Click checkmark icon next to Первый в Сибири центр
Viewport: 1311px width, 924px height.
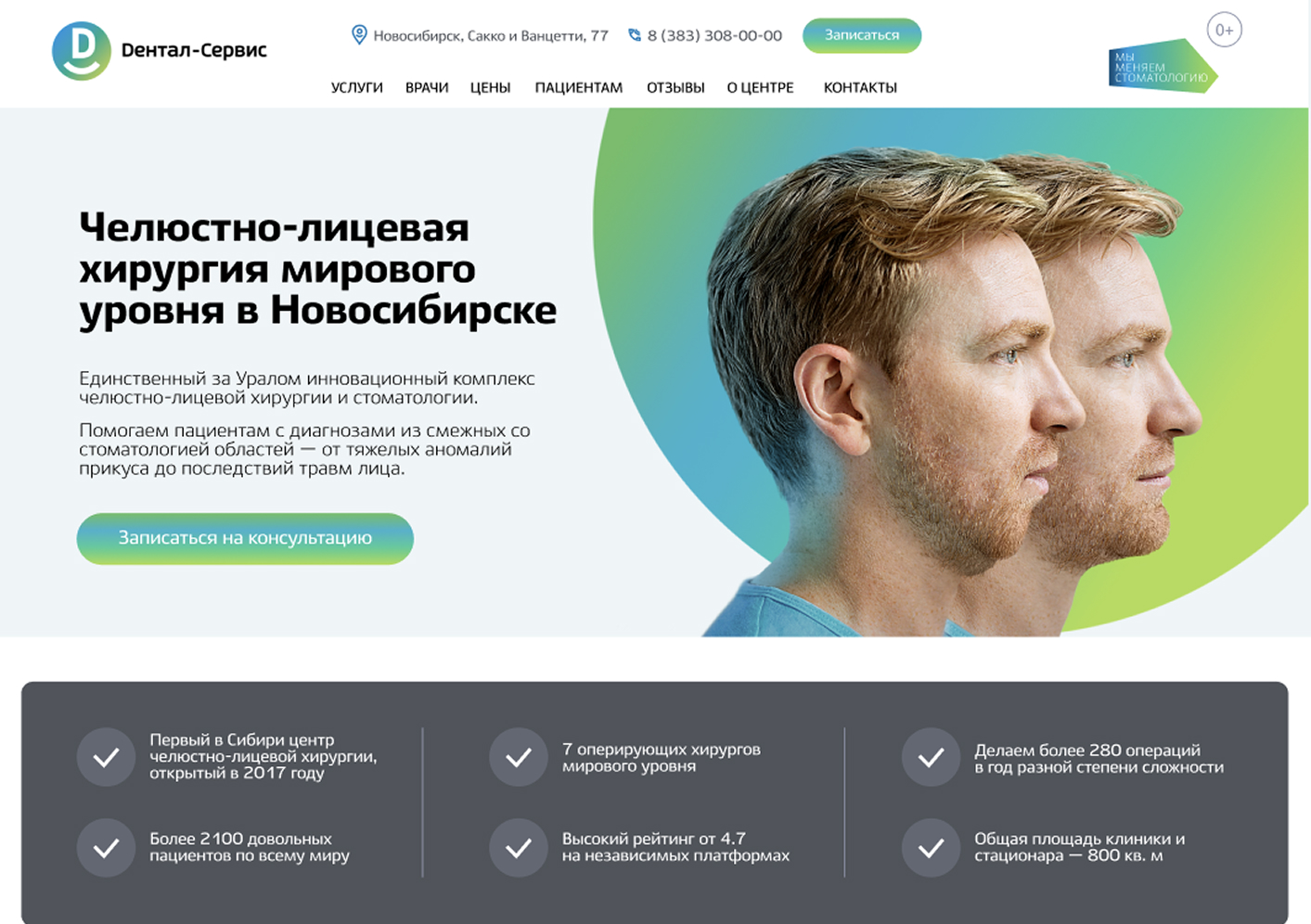coord(107,757)
